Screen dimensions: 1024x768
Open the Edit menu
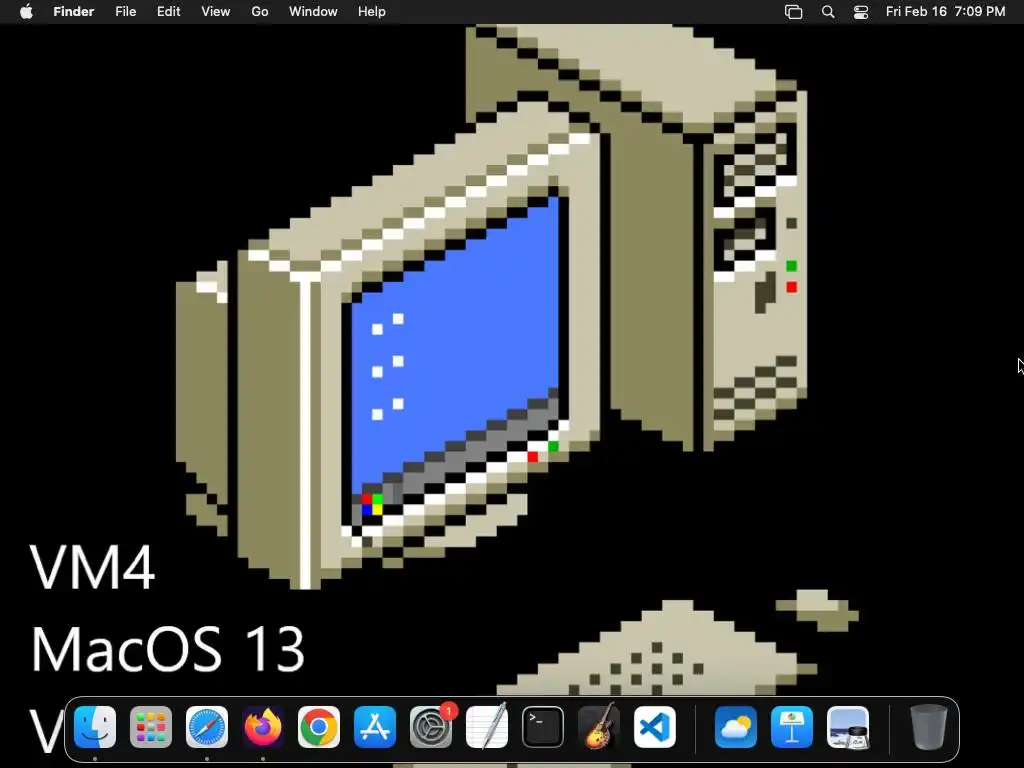[x=168, y=12]
